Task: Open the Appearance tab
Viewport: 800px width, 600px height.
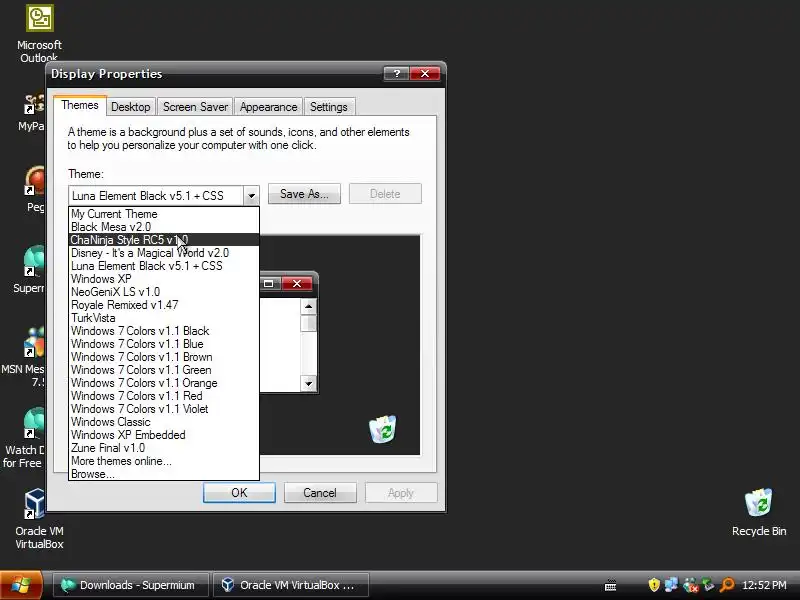Action: (268, 107)
